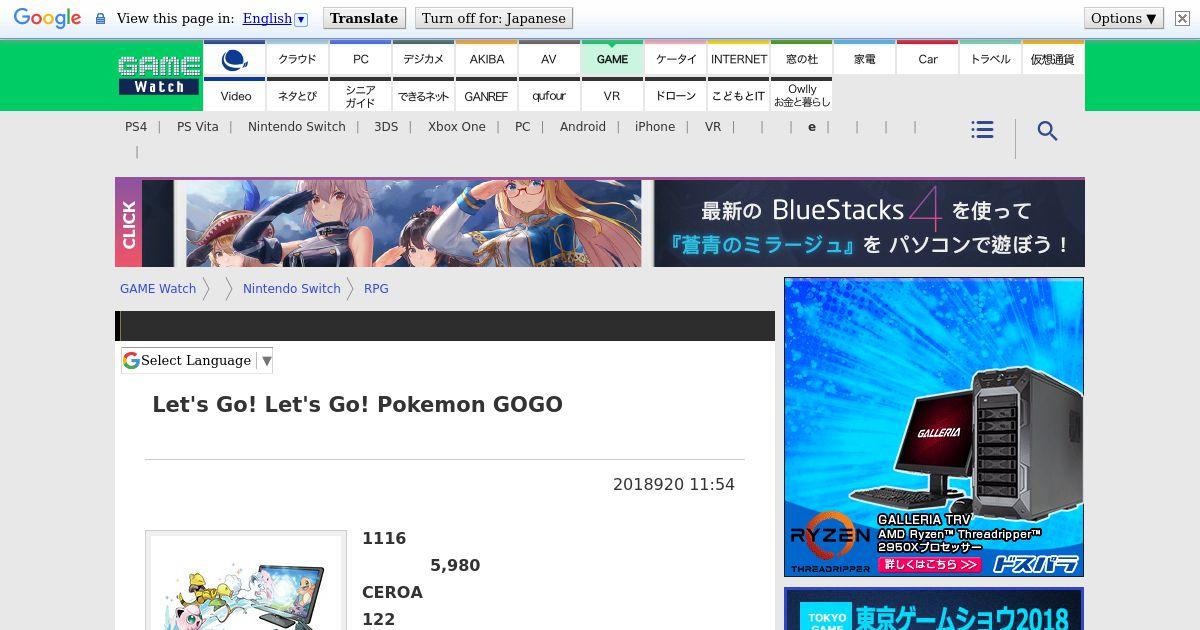Open the GANREF tab

pyautogui.click(x=486, y=95)
